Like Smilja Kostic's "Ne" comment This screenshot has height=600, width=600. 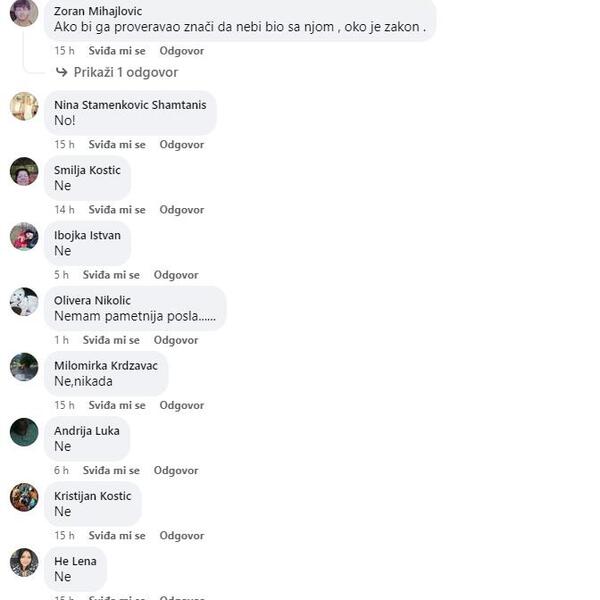pos(117,210)
